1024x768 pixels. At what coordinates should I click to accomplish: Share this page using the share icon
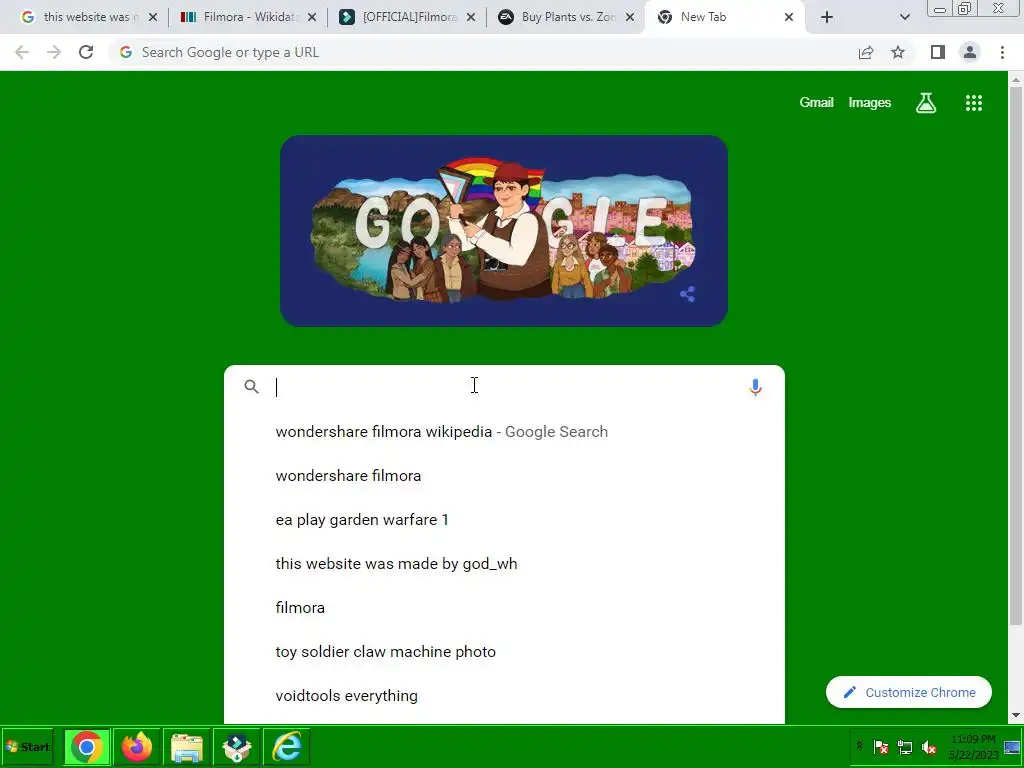tap(866, 52)
